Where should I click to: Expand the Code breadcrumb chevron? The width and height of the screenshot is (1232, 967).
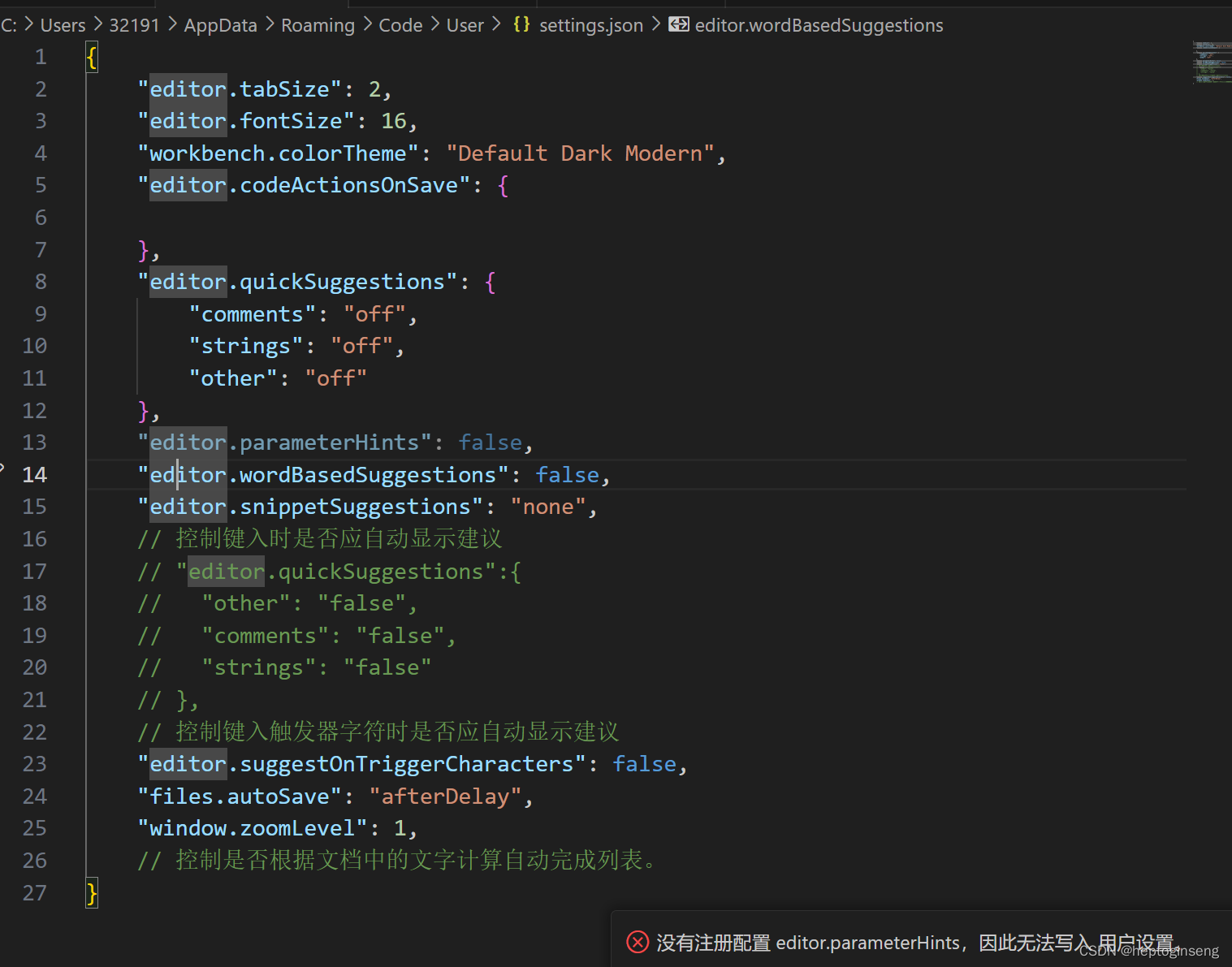434,24
